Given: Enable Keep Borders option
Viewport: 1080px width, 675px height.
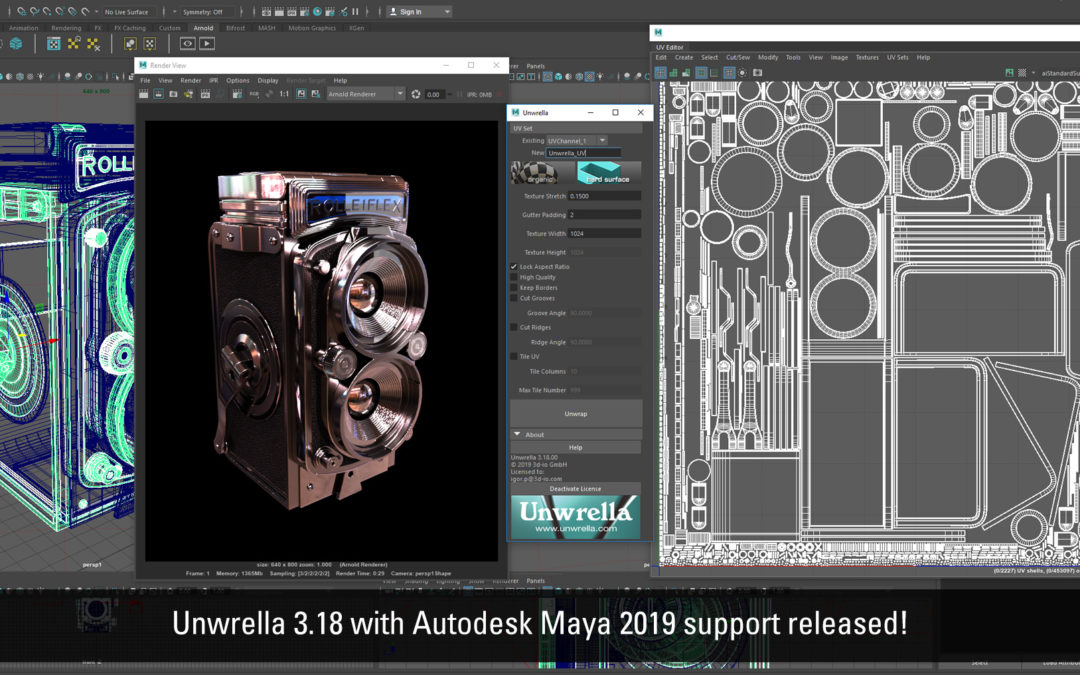Looking at the screenshot, I should 514,288.
